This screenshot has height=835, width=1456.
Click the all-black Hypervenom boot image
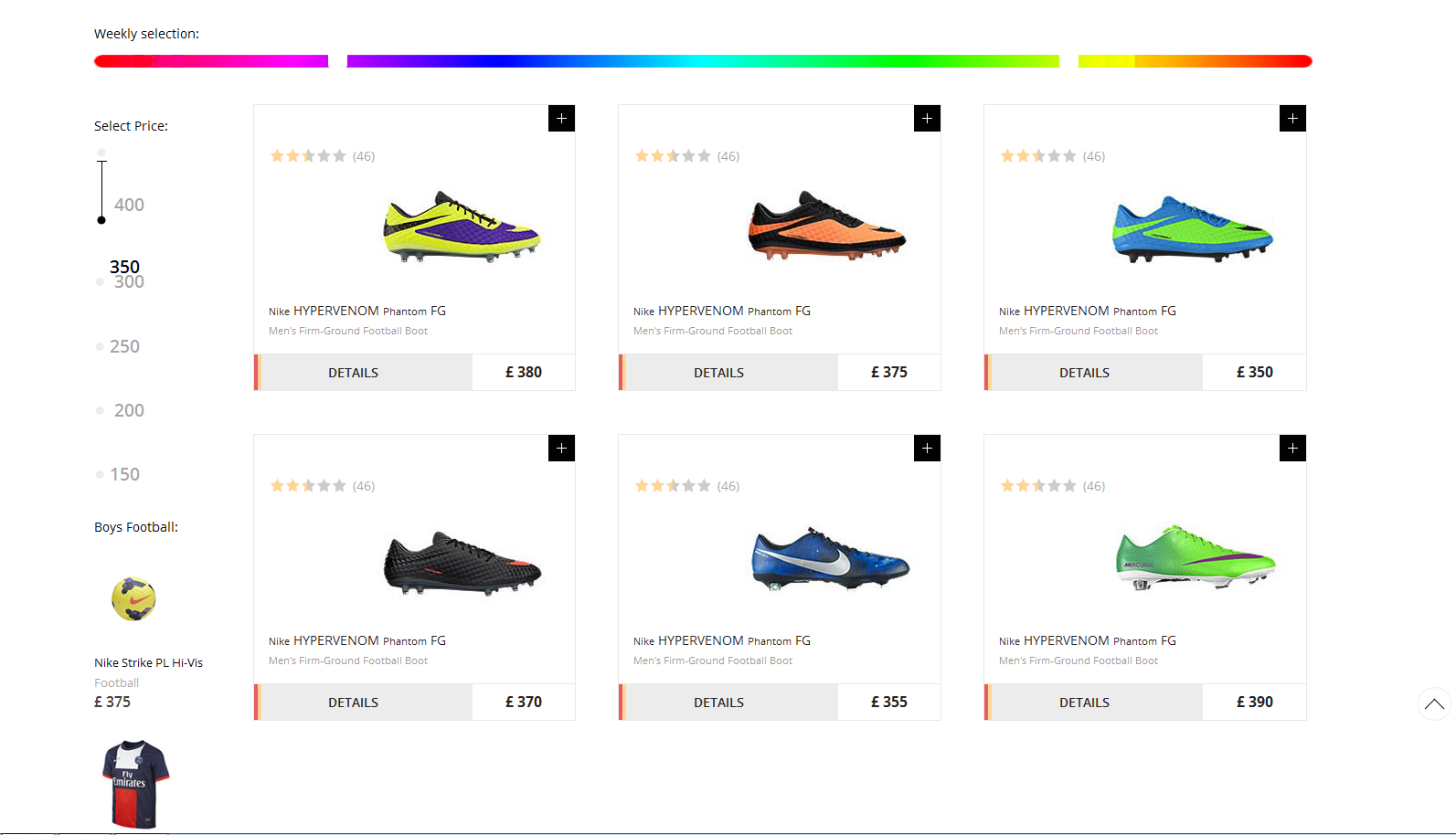click(462, 563)
